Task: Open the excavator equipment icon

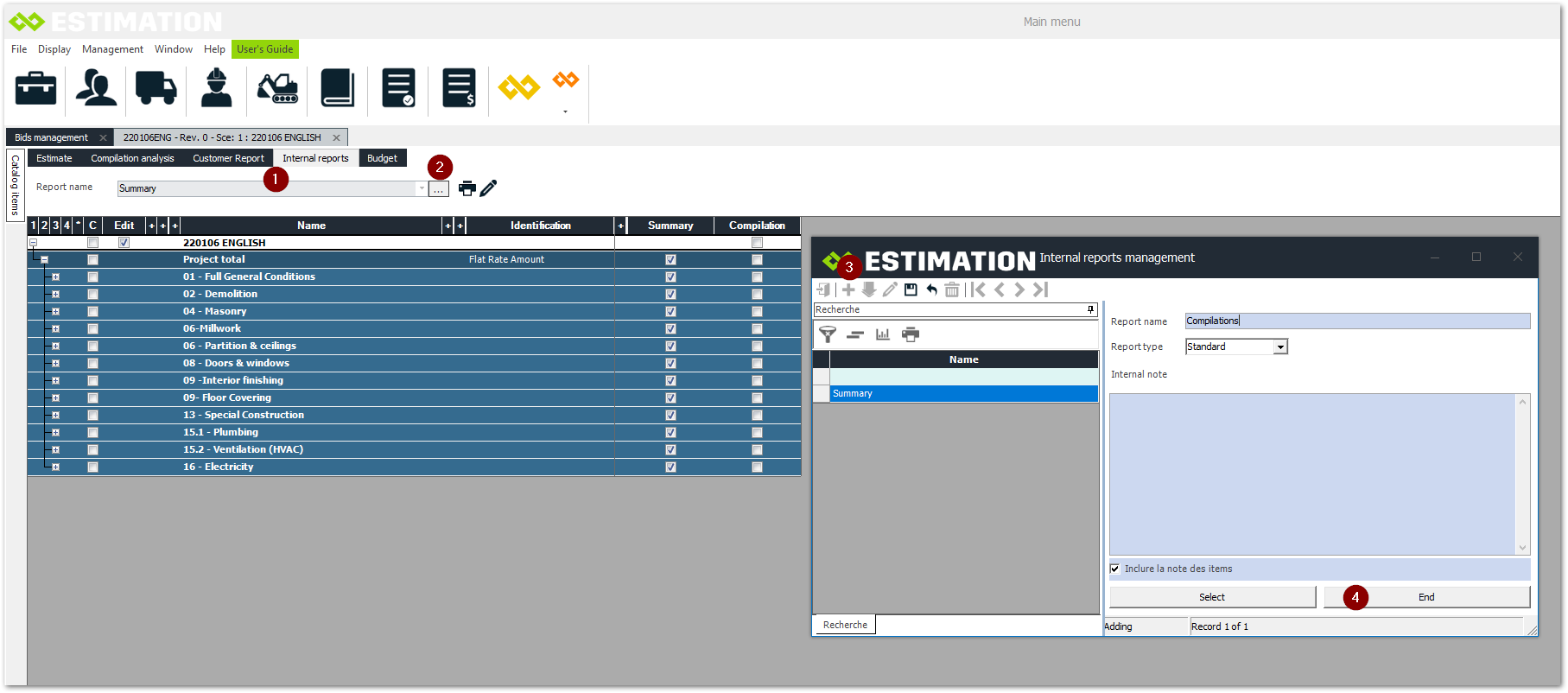Action: point(277,87)
